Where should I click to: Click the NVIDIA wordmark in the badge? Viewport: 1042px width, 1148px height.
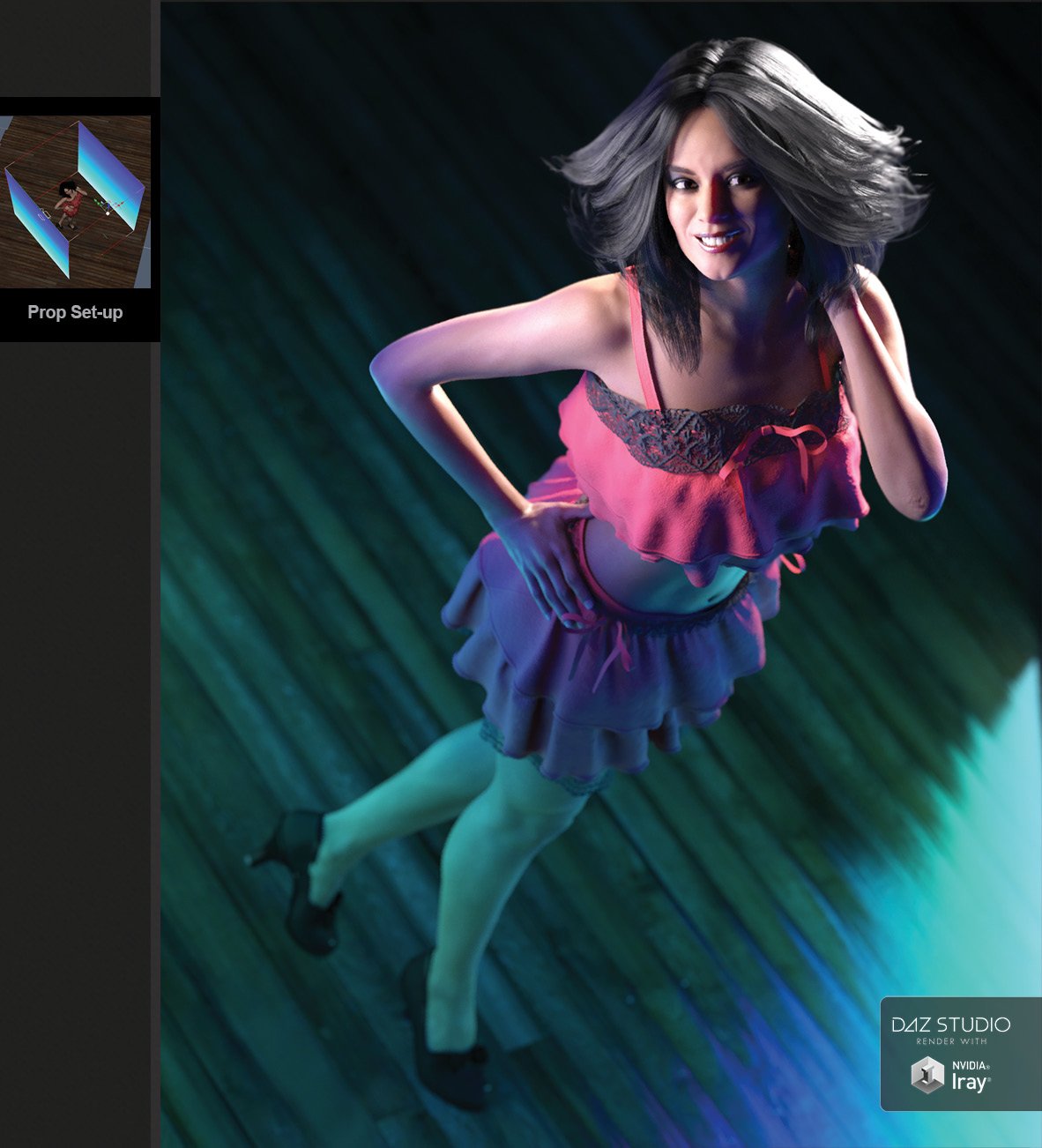971,1065
